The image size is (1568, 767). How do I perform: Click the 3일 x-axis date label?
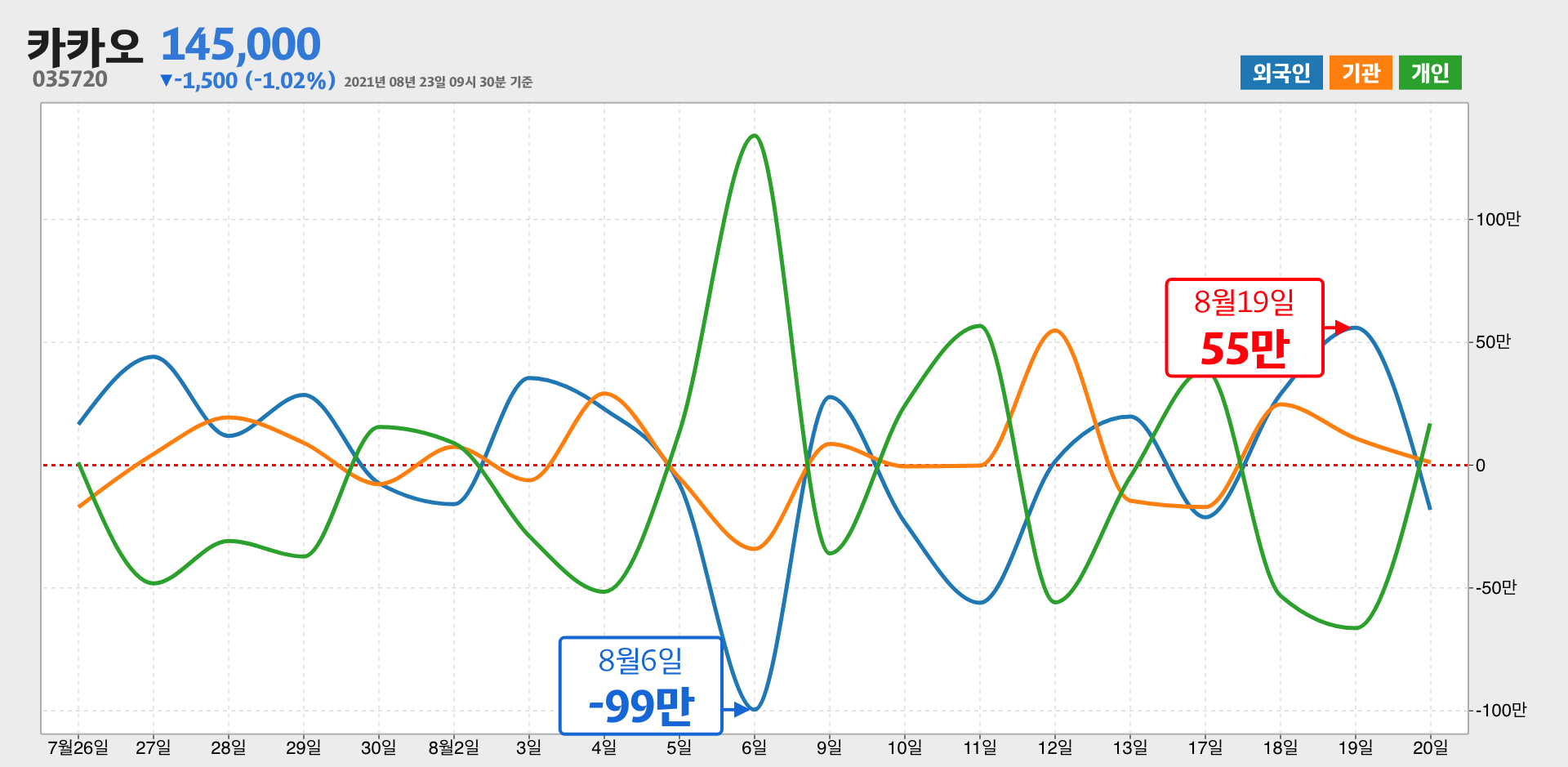point(529,747)
